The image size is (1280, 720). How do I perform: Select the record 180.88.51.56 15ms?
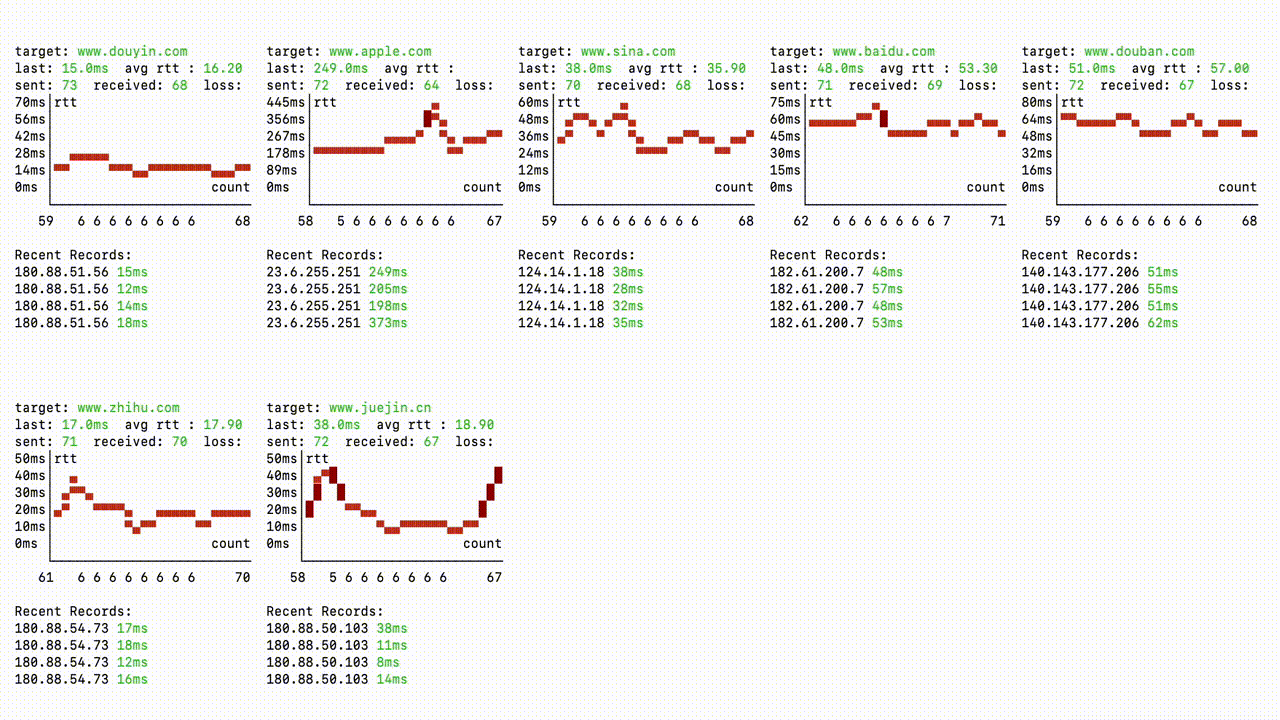click(x=81, y=272)
